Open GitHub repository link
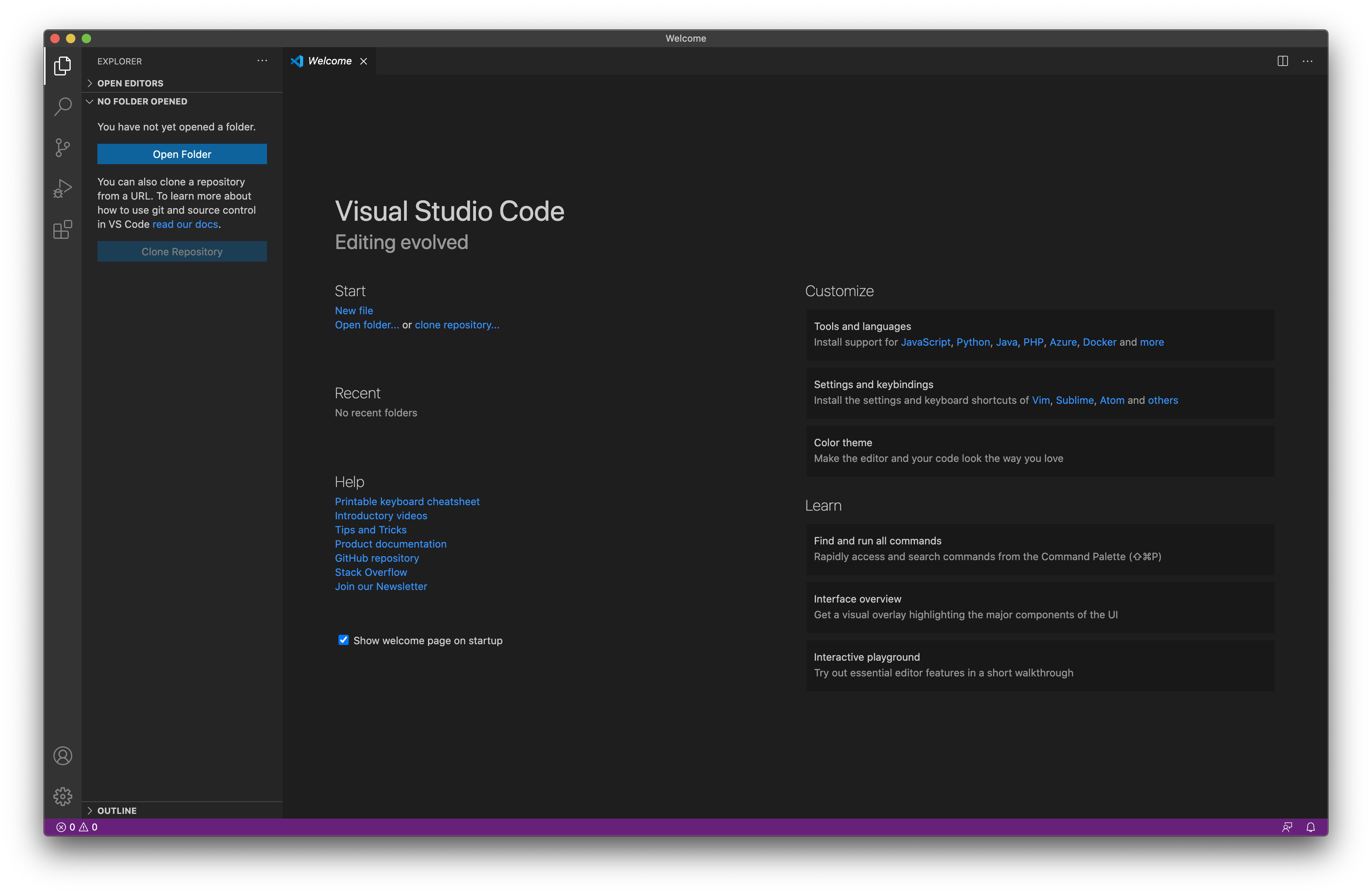The height and width of the screenshot is (894, 1372). point(377,558)
